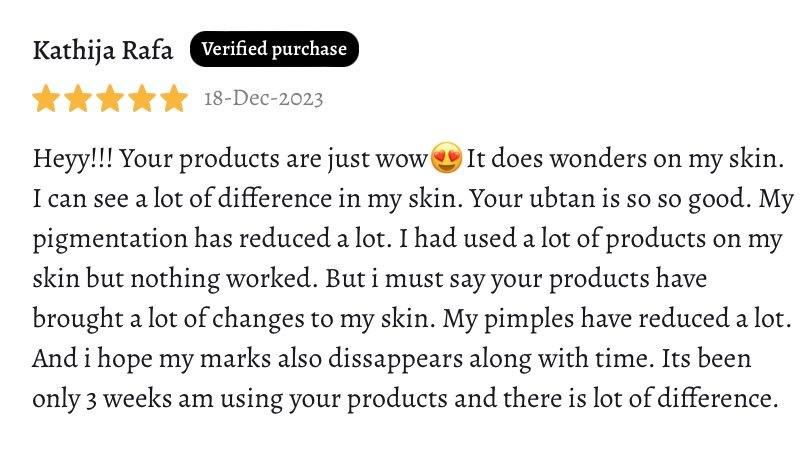Click the word 'pigmentation' in the review
The width and height of the screenshot is (810, 450).
tap(110, 240)
